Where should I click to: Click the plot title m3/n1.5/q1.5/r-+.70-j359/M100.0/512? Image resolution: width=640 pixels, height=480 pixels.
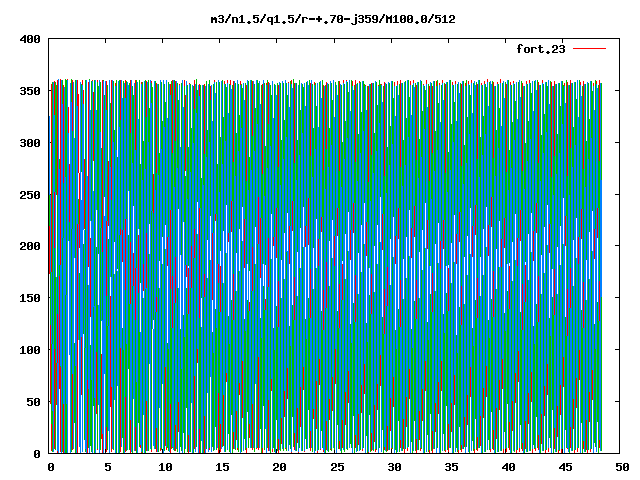pos(333,19)
